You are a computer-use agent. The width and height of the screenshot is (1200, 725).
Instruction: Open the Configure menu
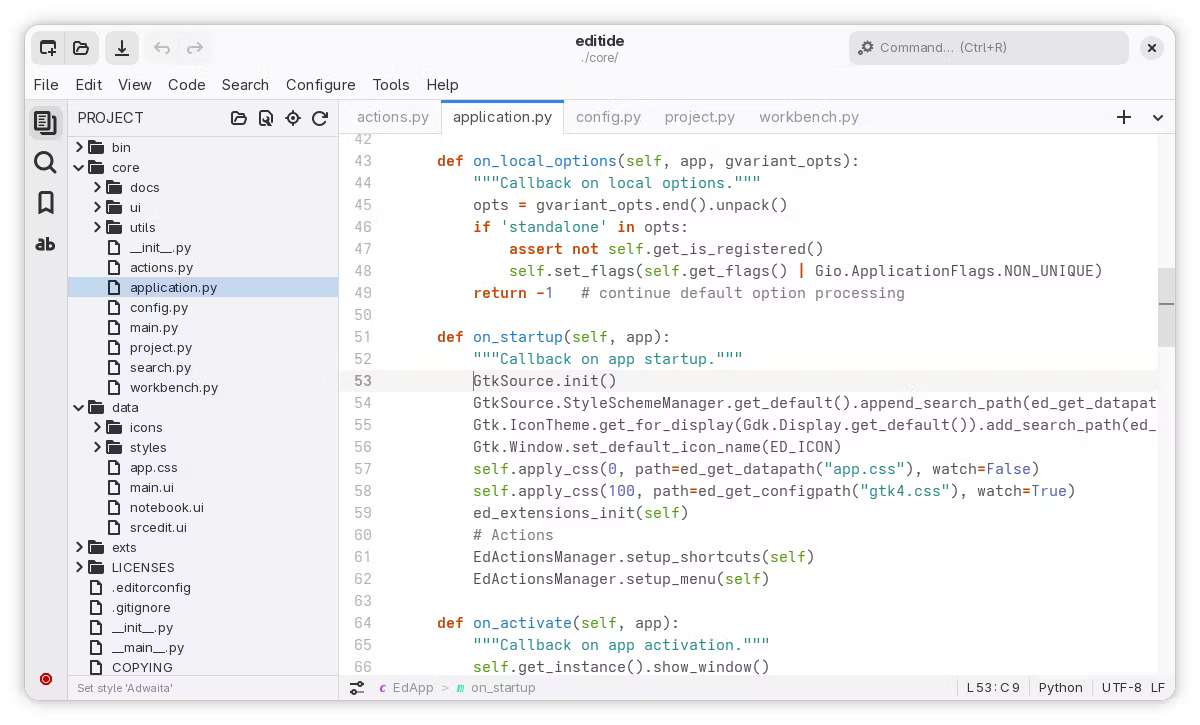point(320,85)
